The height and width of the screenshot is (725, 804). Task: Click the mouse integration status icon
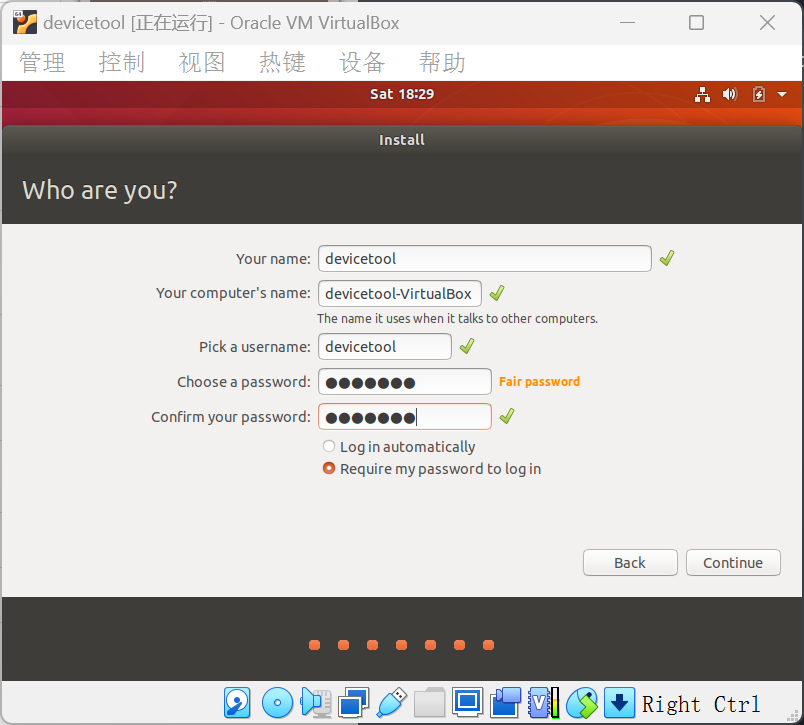click(582, 702)
